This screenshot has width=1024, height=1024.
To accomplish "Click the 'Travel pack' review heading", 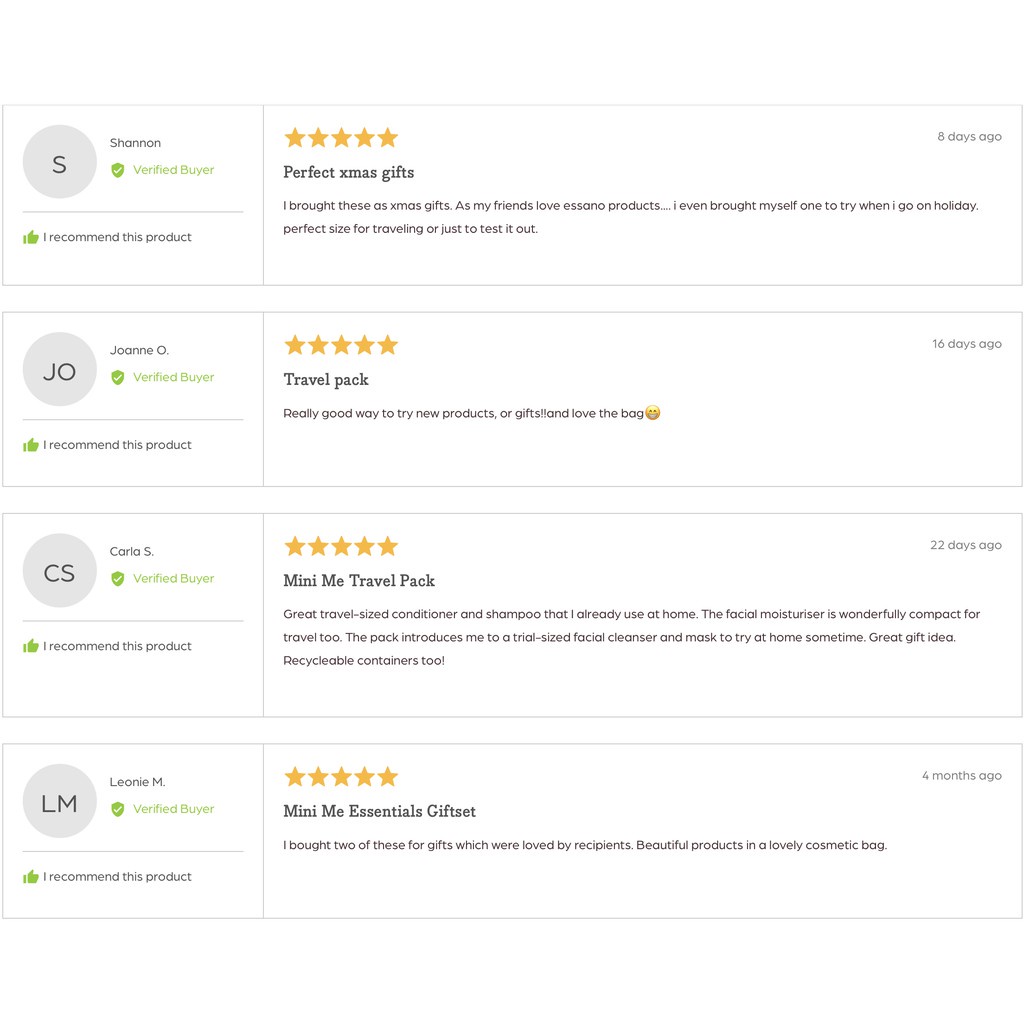I will 326,379.
